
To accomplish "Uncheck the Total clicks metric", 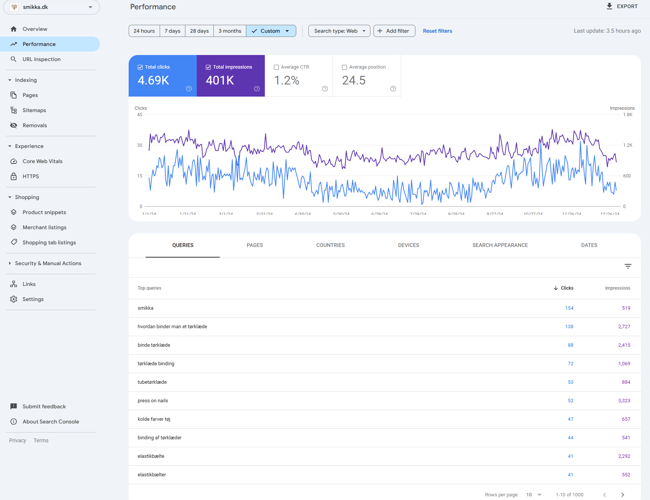I will pos(140,67).
